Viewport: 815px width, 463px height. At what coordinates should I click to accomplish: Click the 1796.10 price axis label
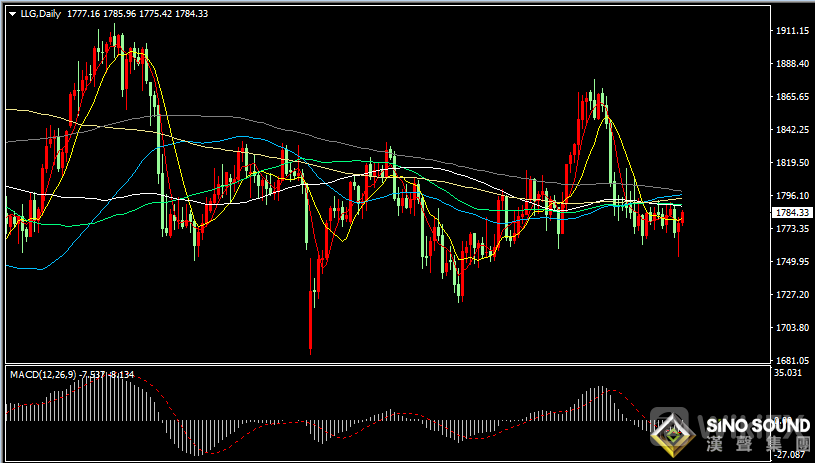790,196
